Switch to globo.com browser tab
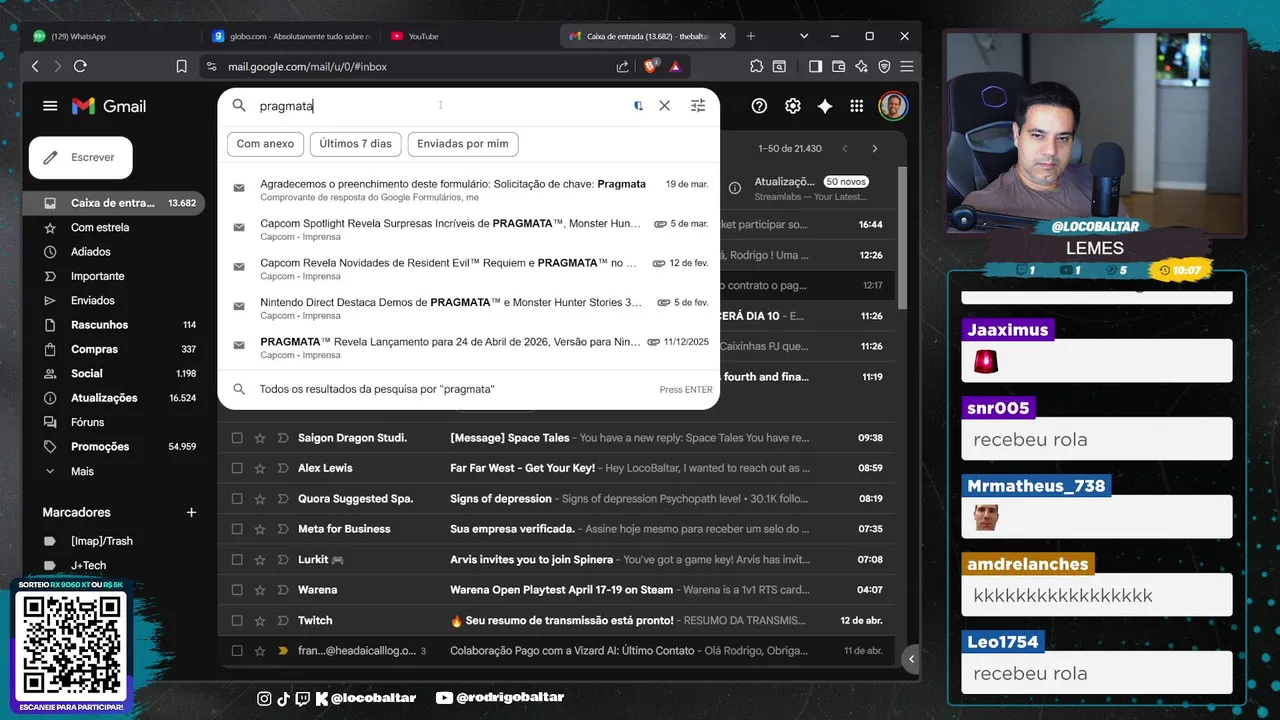The width and height of the screenshot is (1280, 720). [290, 36]
